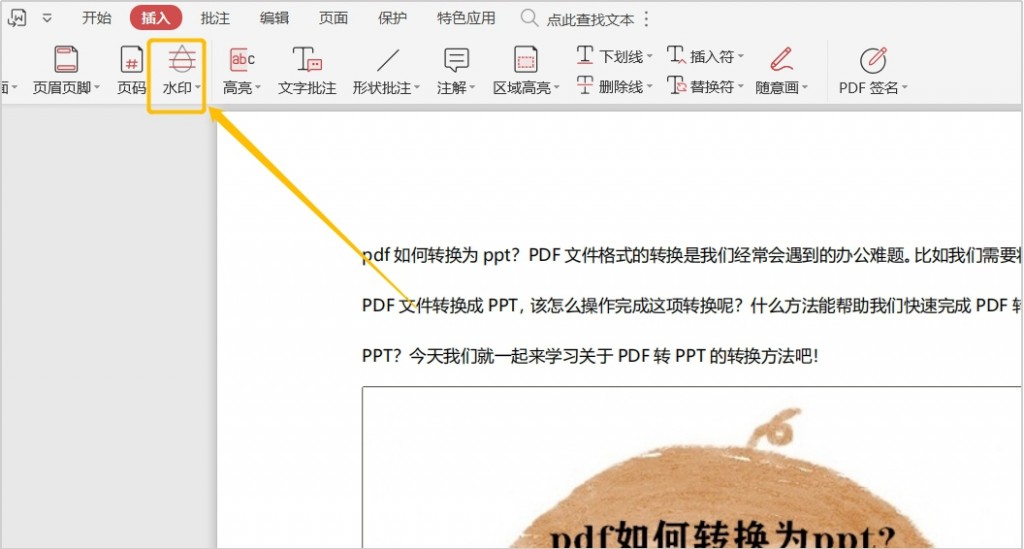Insert page numbers with 页码 icon
Viewport: 1024px width, 549px height.
pyautogui.click(x=131, y=59)
